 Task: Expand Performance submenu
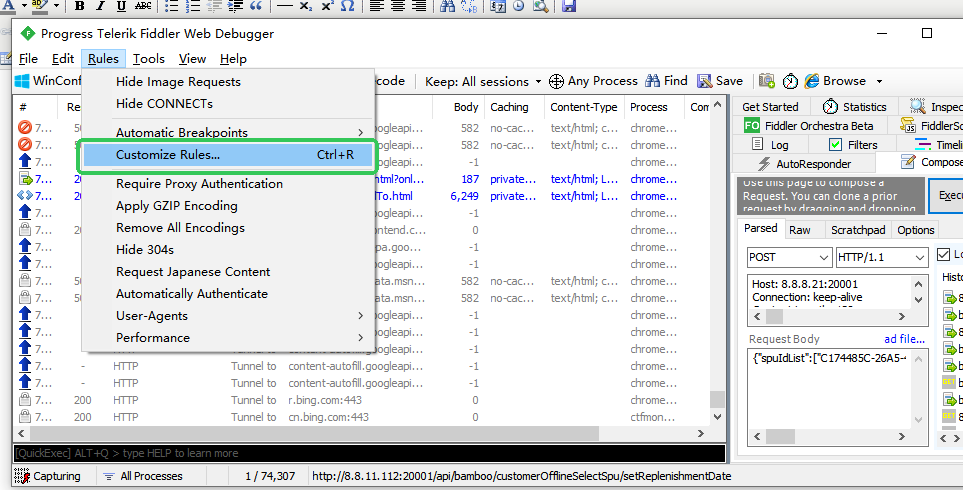pyautogui.click(x=228, y=338)
